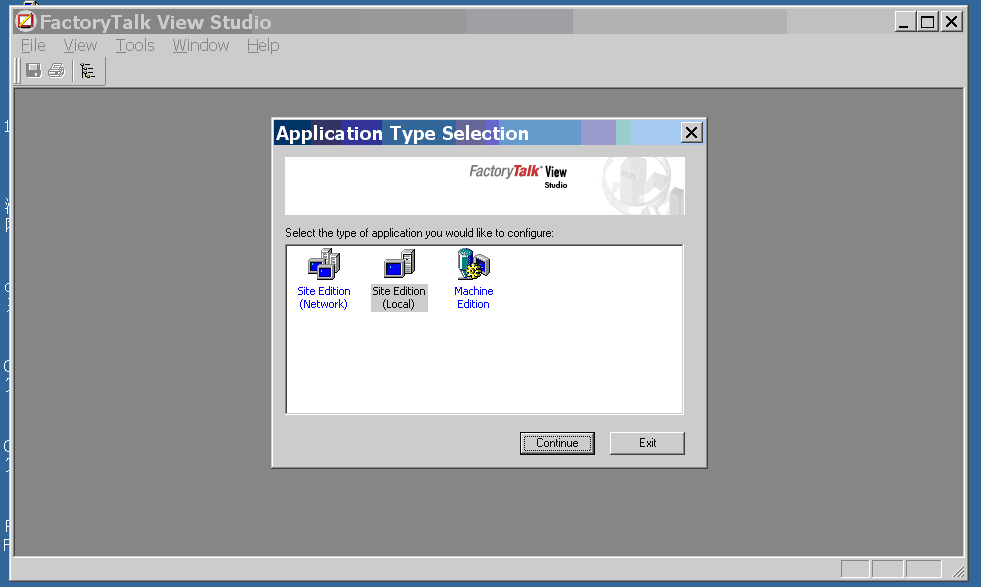
Task: Click the FactoryTalk View Studio title icon
Action: 26,22
